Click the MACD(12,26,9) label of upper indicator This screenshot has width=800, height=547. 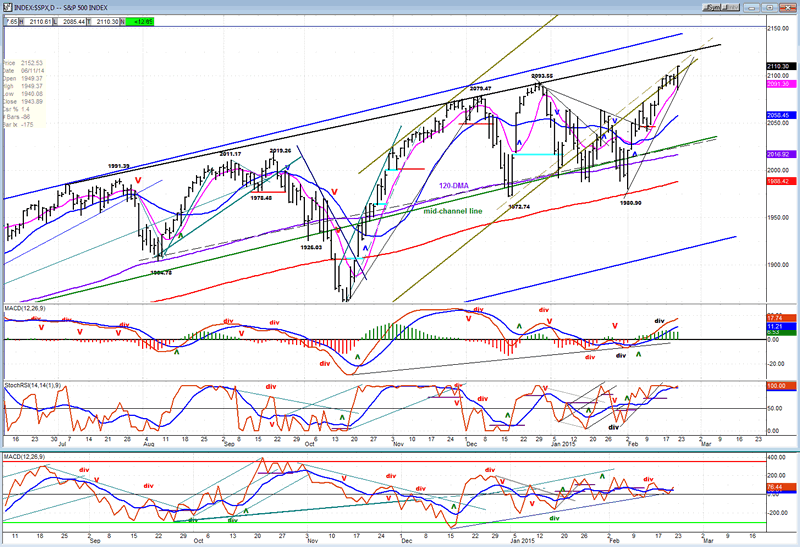(x=24, y=309)
